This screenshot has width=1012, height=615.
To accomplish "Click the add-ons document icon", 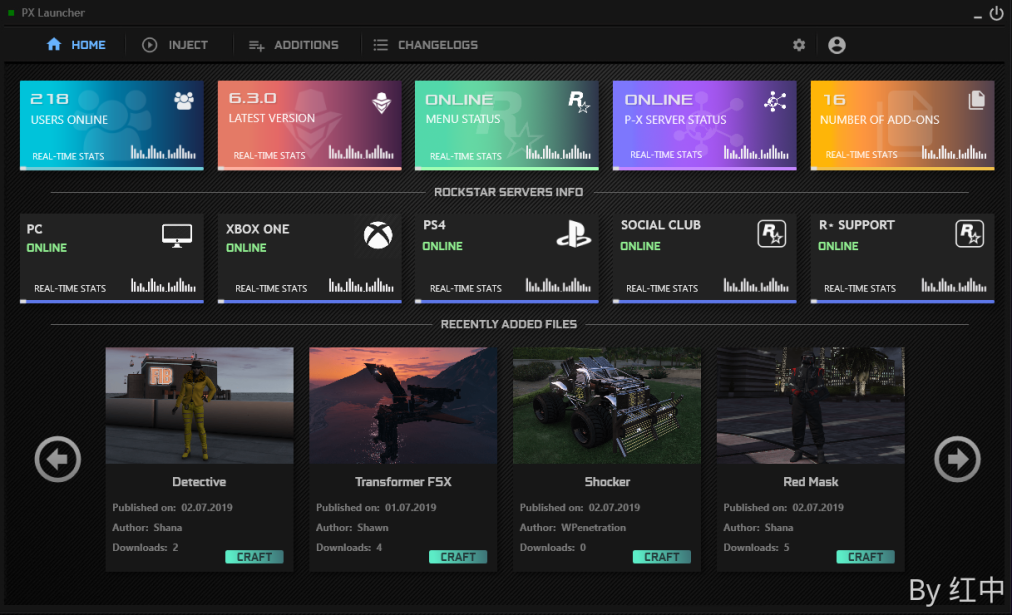I will [976, 100].
